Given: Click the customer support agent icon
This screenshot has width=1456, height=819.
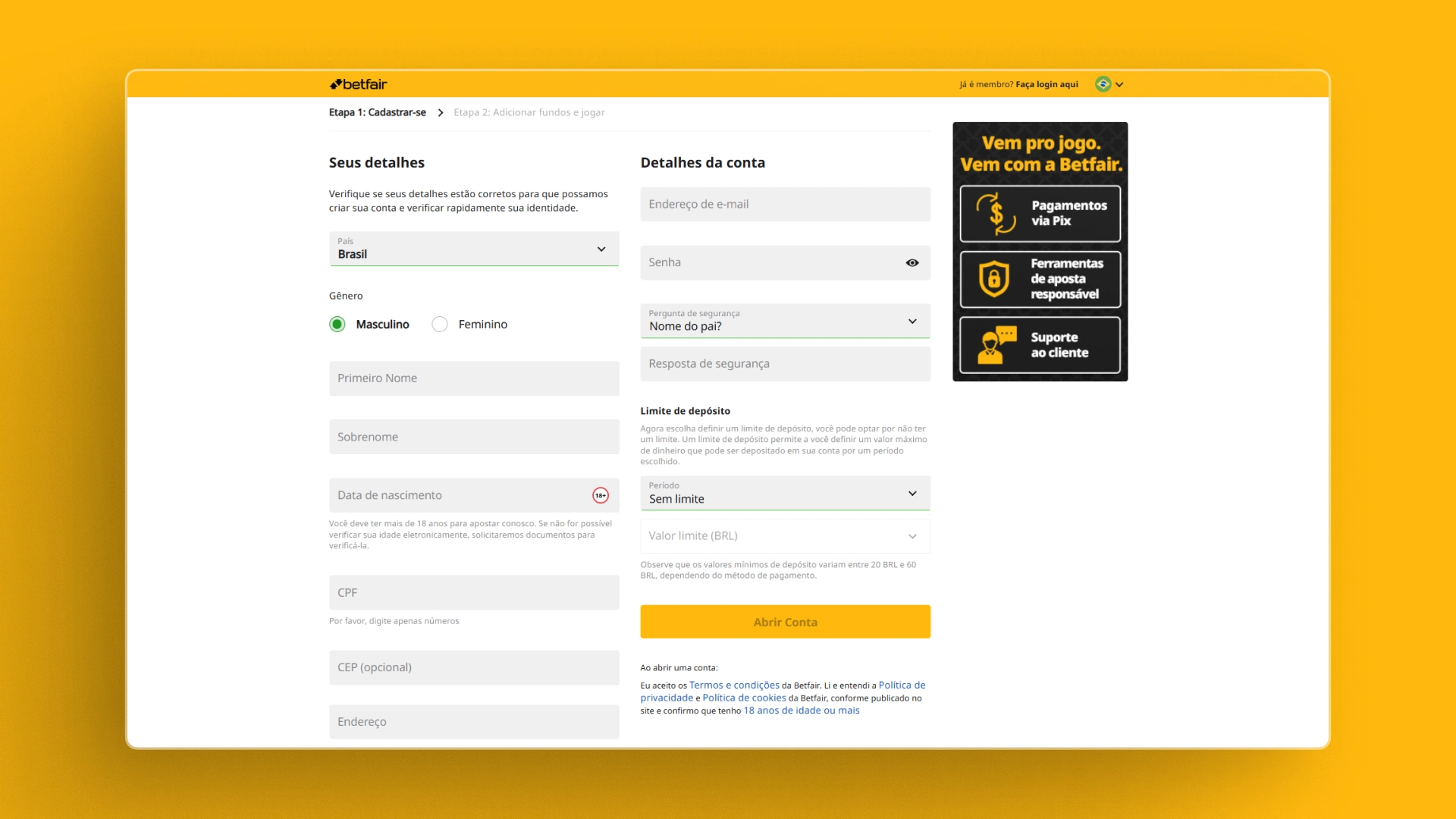Looking at the screenshot, I should tap(996, 345).
